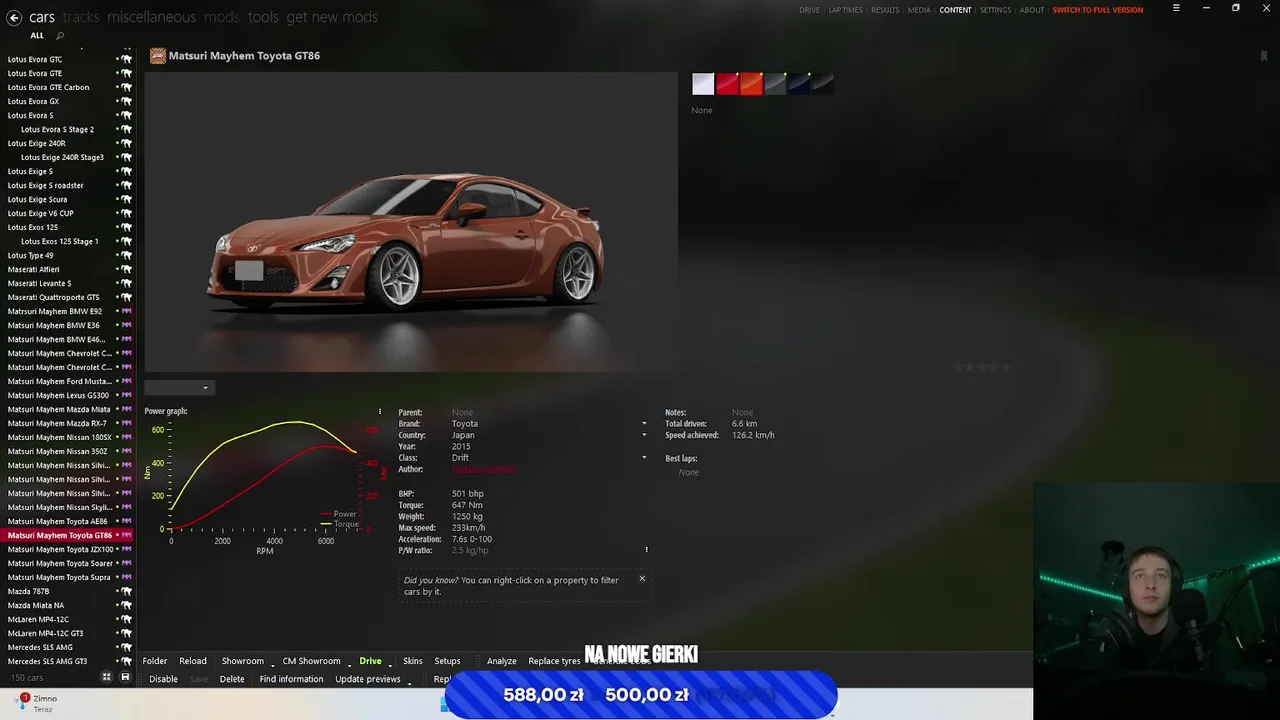Click the save icon beside 150 cars
The height and width of the screenshot is (720, 1280).
(x=125, y=677)
